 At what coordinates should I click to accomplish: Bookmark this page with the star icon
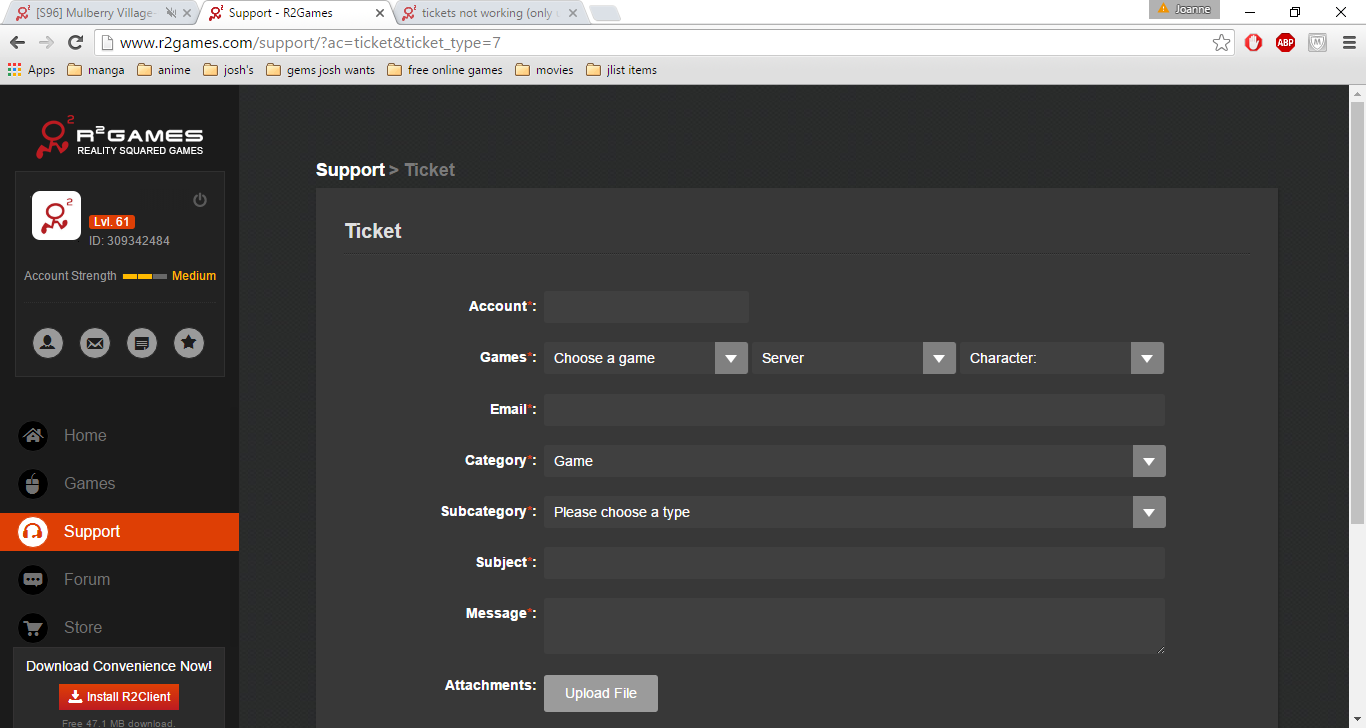(x=1221, y=42)
